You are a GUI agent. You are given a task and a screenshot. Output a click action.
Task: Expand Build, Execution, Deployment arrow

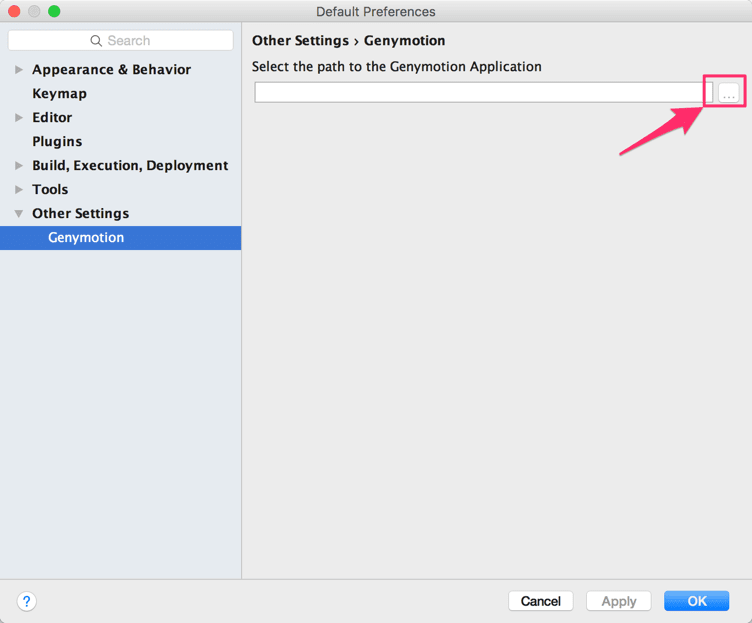pos(19,165)
